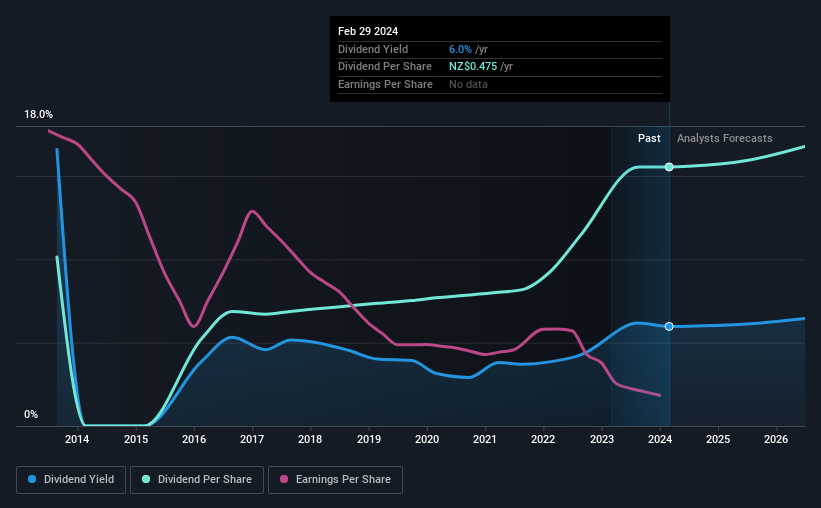This screenshot has width=821, height=508.
Task: Select the teal data point marker at 2024
Action: pos(669,167)
